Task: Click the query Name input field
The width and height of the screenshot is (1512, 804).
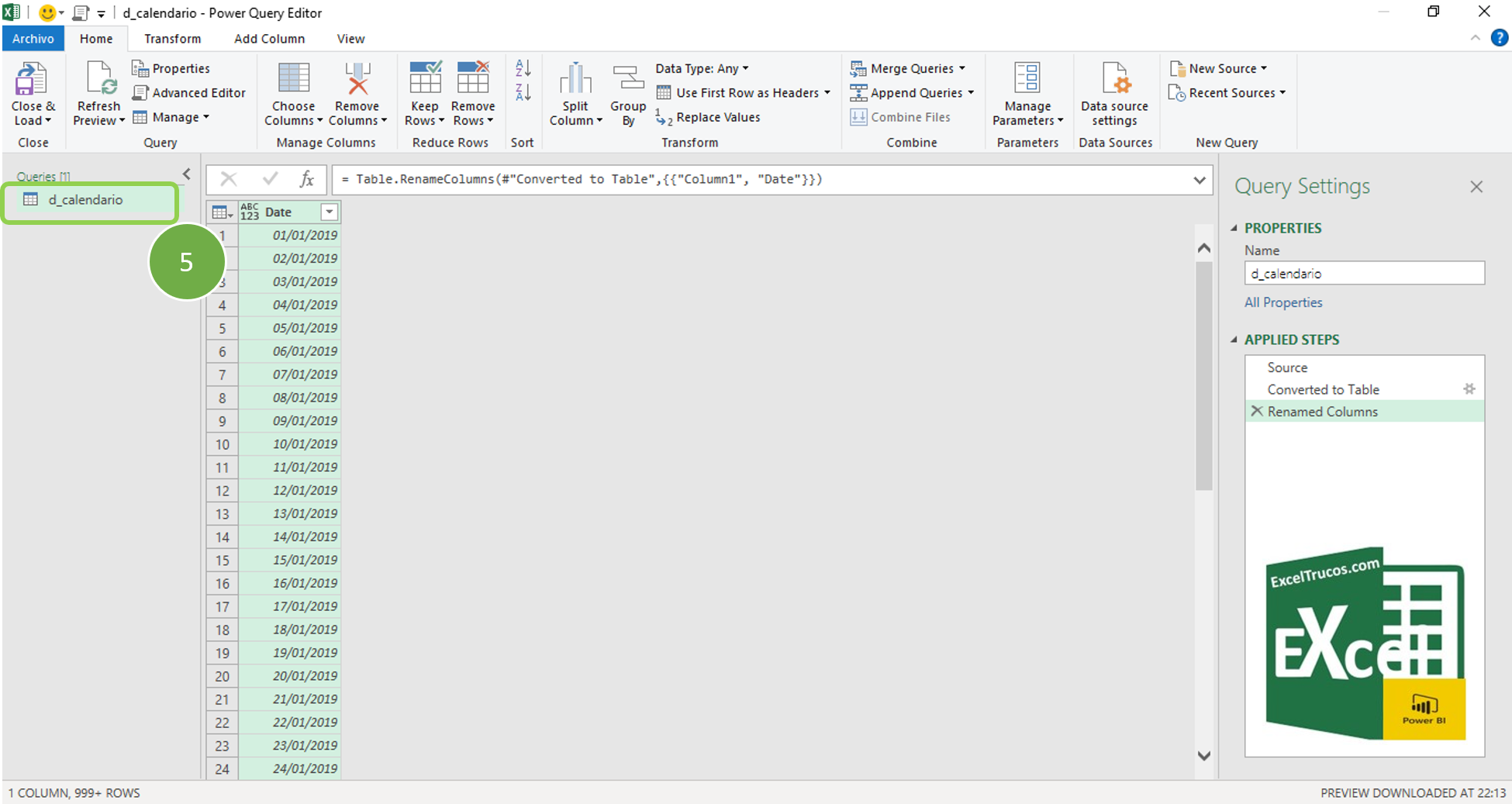Action: (1363, 274)
